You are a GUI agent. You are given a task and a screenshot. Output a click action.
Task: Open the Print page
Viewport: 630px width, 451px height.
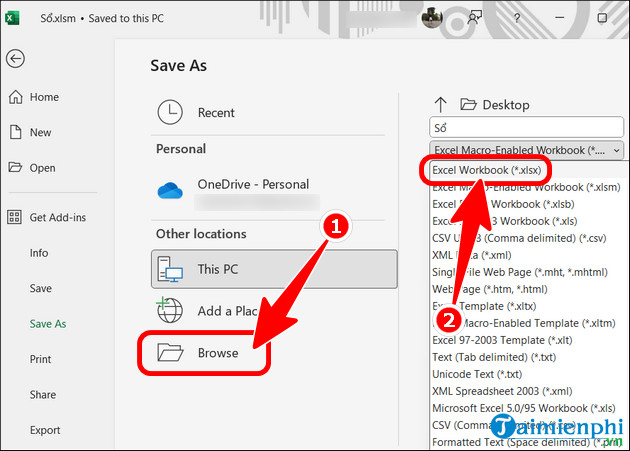(40, 359)
